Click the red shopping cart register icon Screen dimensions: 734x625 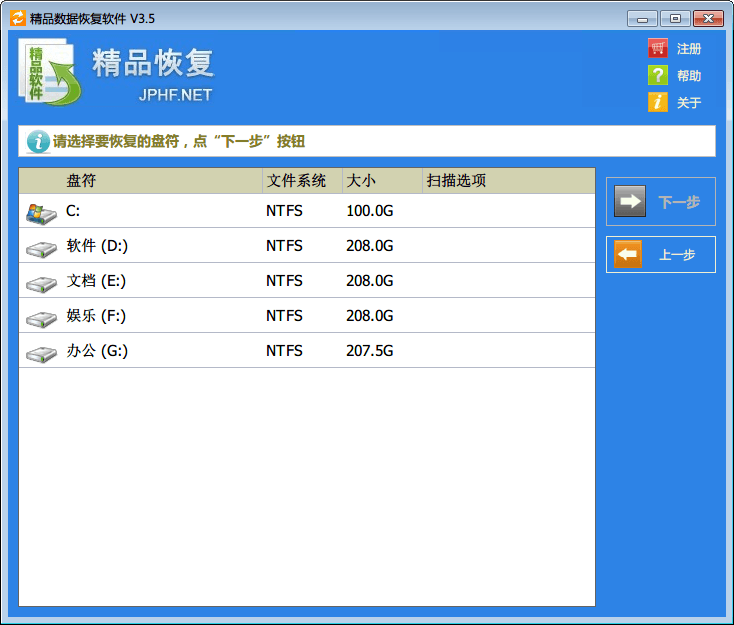(x=658, y=48)
